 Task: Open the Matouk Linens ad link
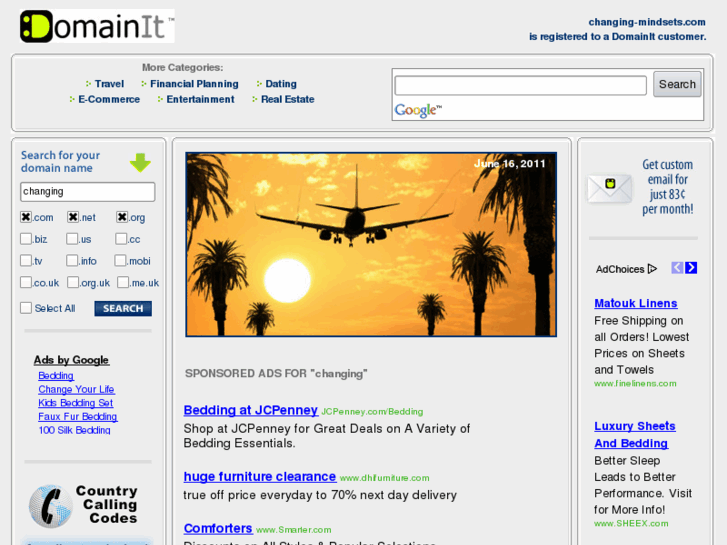point(636,303)
